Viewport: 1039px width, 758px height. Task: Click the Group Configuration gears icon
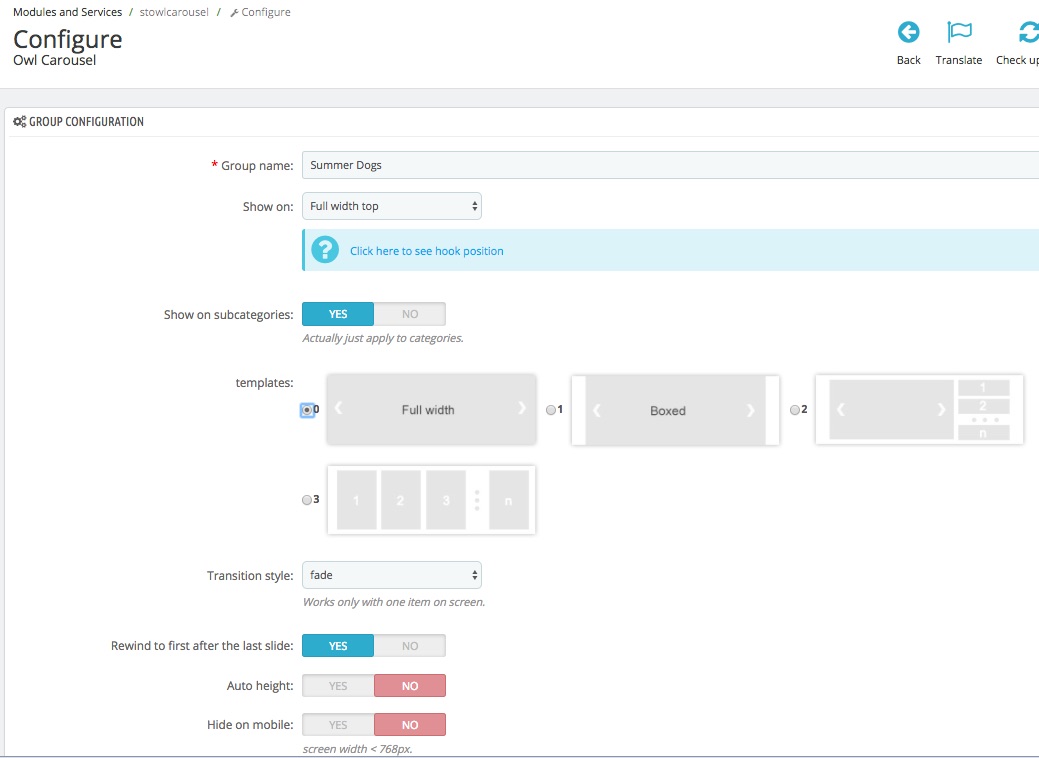click(19, 122)
